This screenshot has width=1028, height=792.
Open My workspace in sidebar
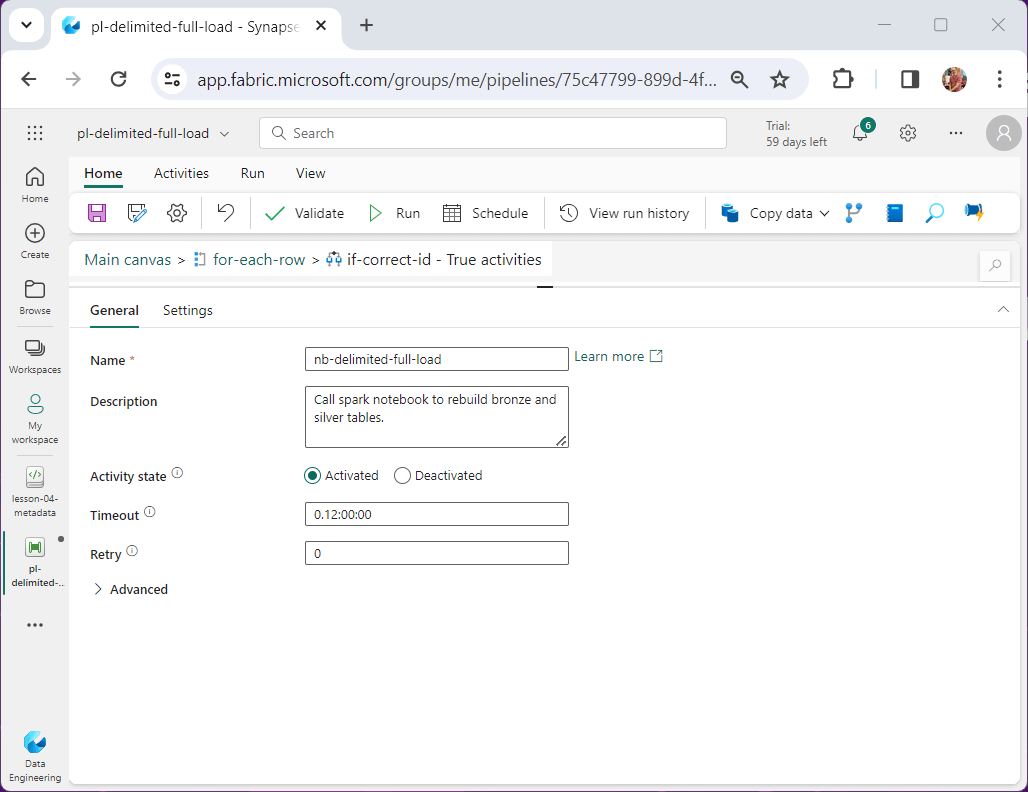click(x=35, y=419)
